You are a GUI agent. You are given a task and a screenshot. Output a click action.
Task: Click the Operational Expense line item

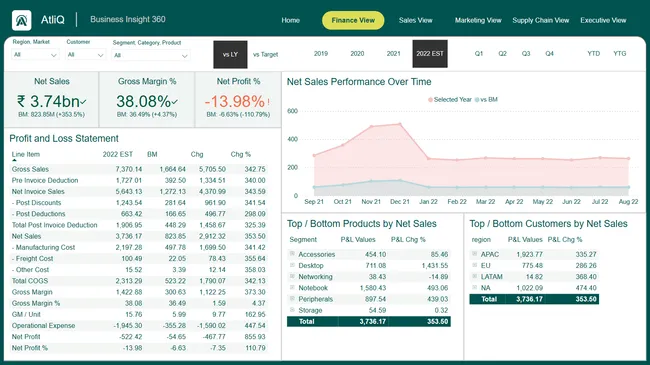click(44, 326)
